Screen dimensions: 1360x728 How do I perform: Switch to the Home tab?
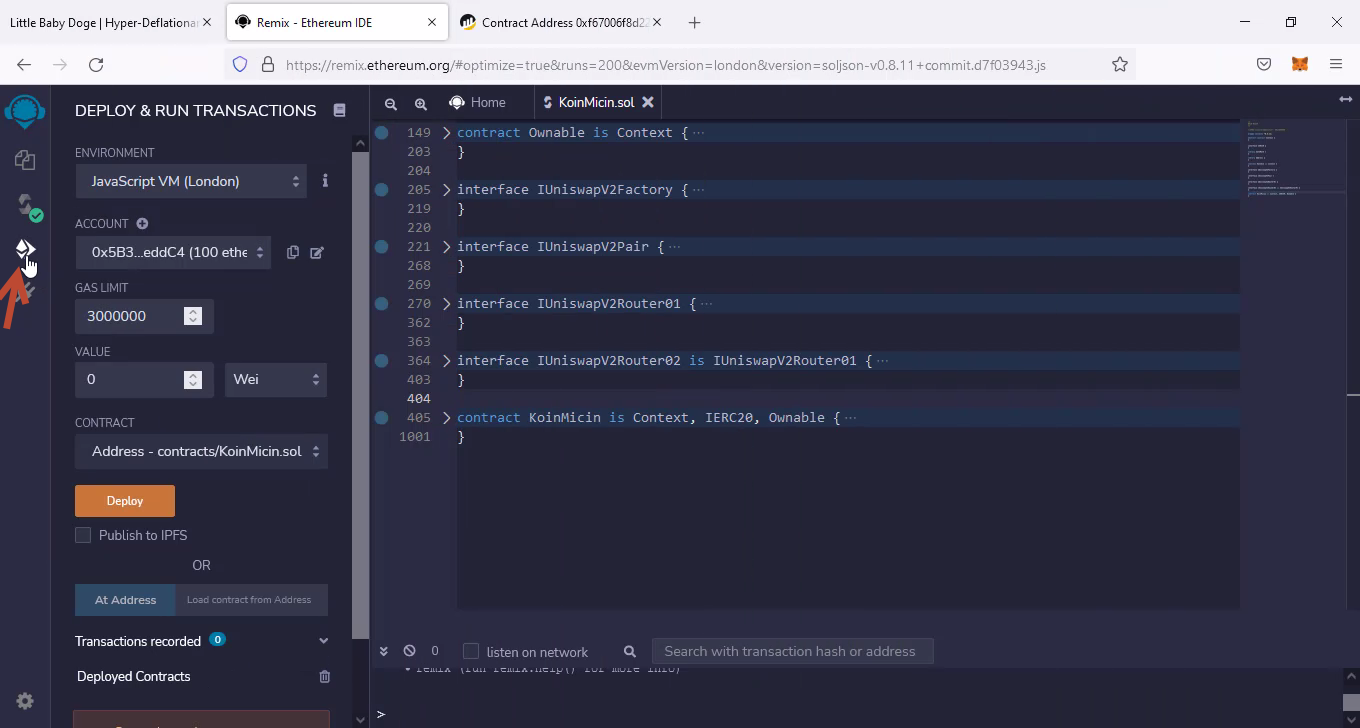477,102
